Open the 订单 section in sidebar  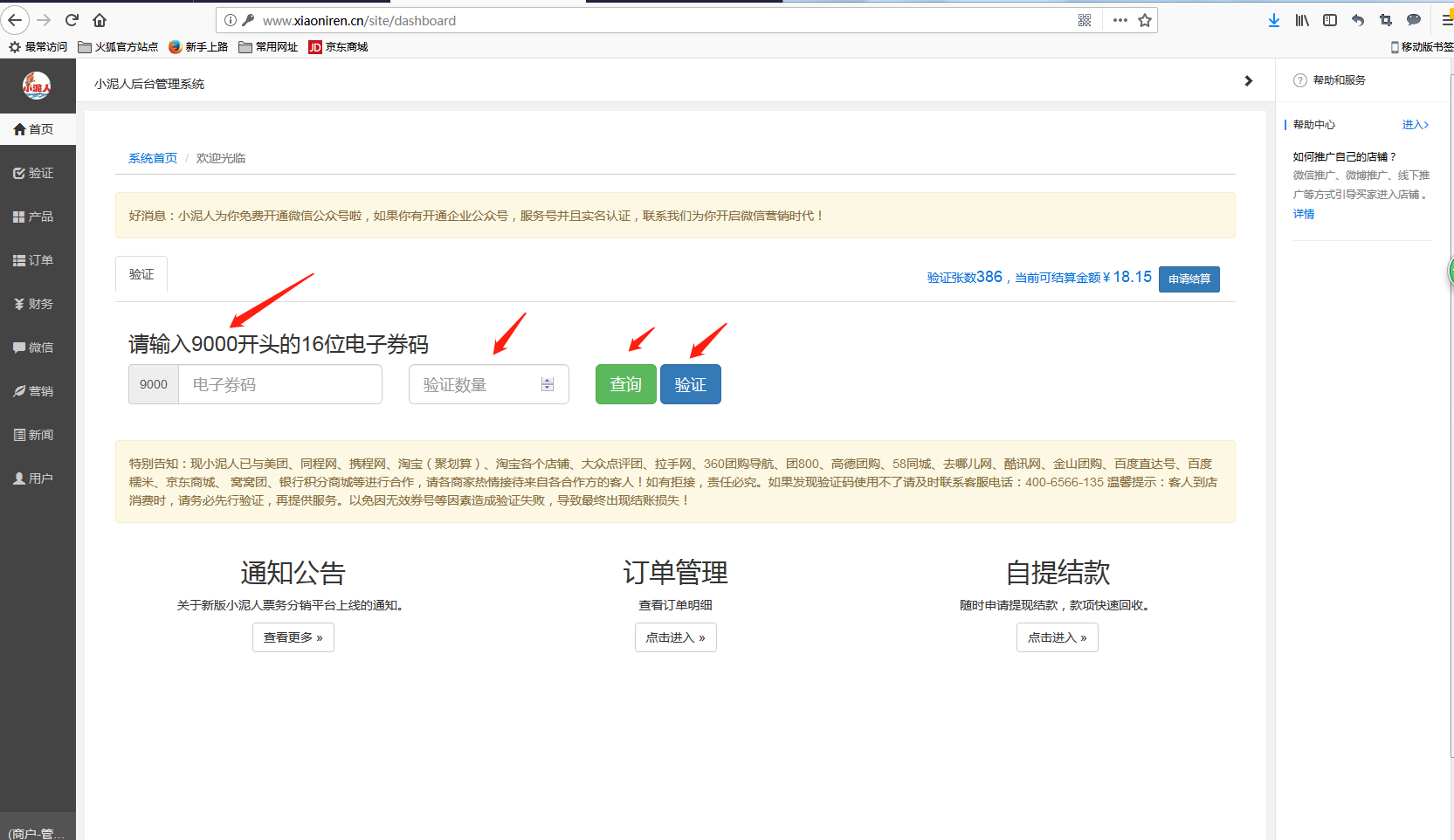(x=38, y=259)
